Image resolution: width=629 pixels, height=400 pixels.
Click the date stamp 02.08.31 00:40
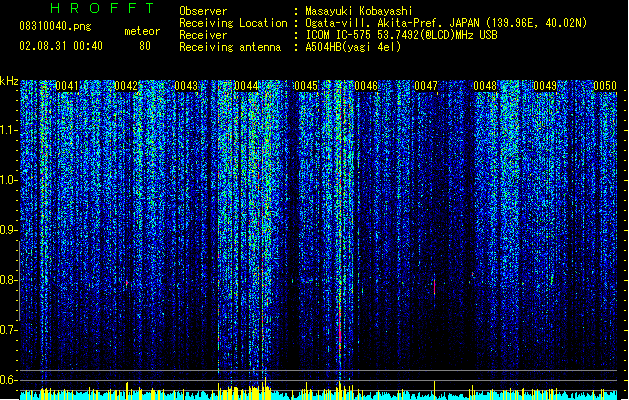tap(61, 46)
